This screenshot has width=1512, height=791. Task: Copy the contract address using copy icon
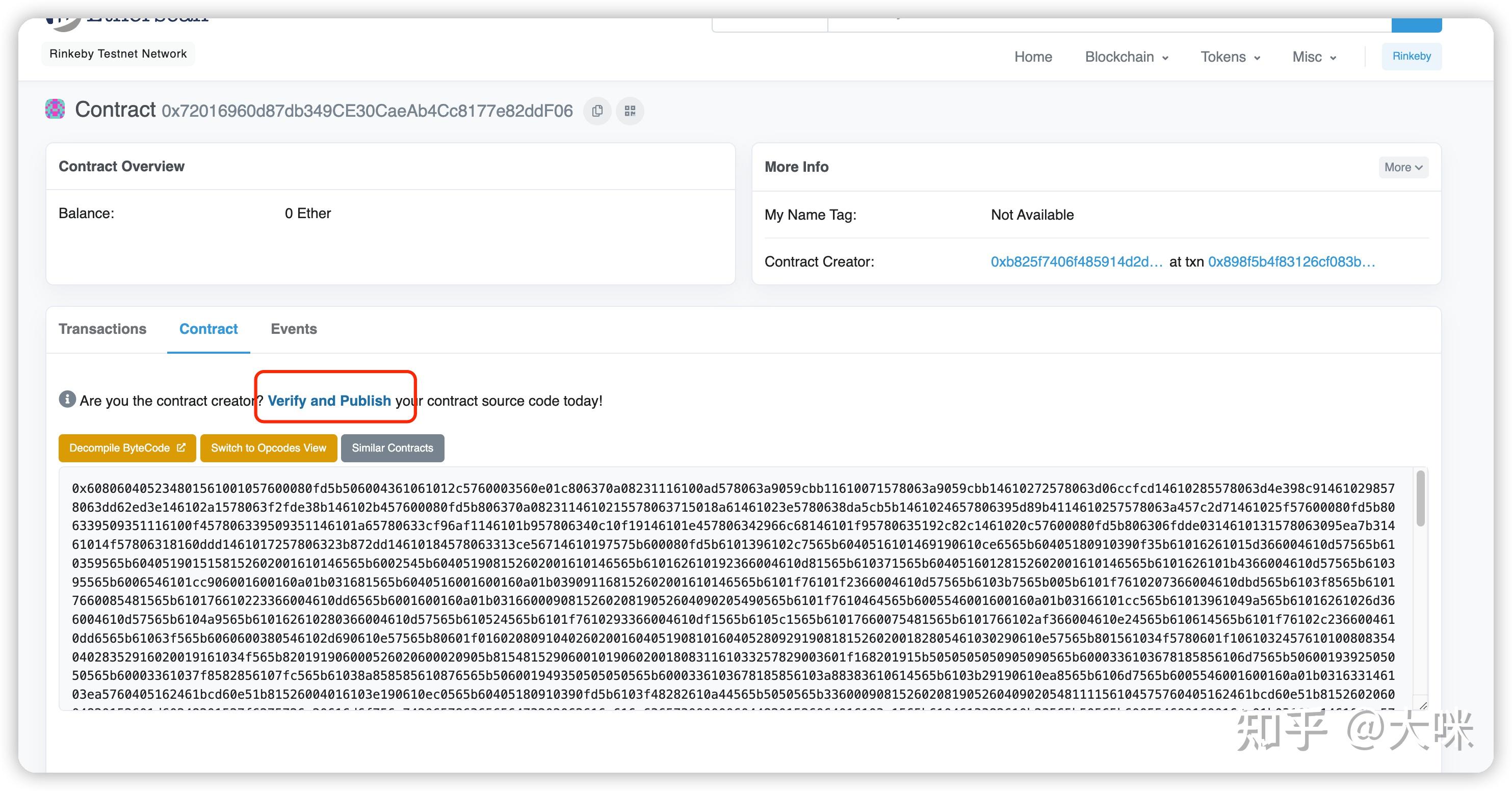click(x=597, y=111)
